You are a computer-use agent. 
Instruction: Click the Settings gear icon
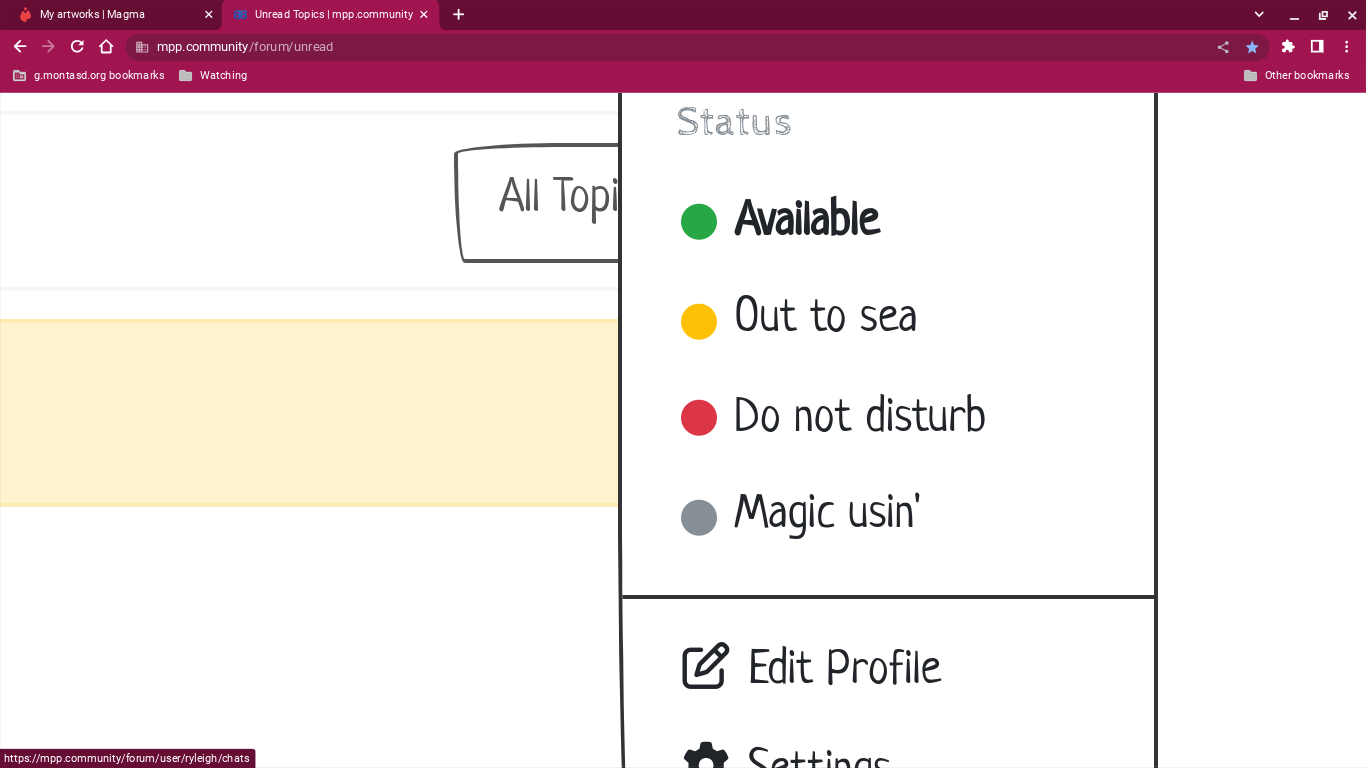(x=705, y=756)
